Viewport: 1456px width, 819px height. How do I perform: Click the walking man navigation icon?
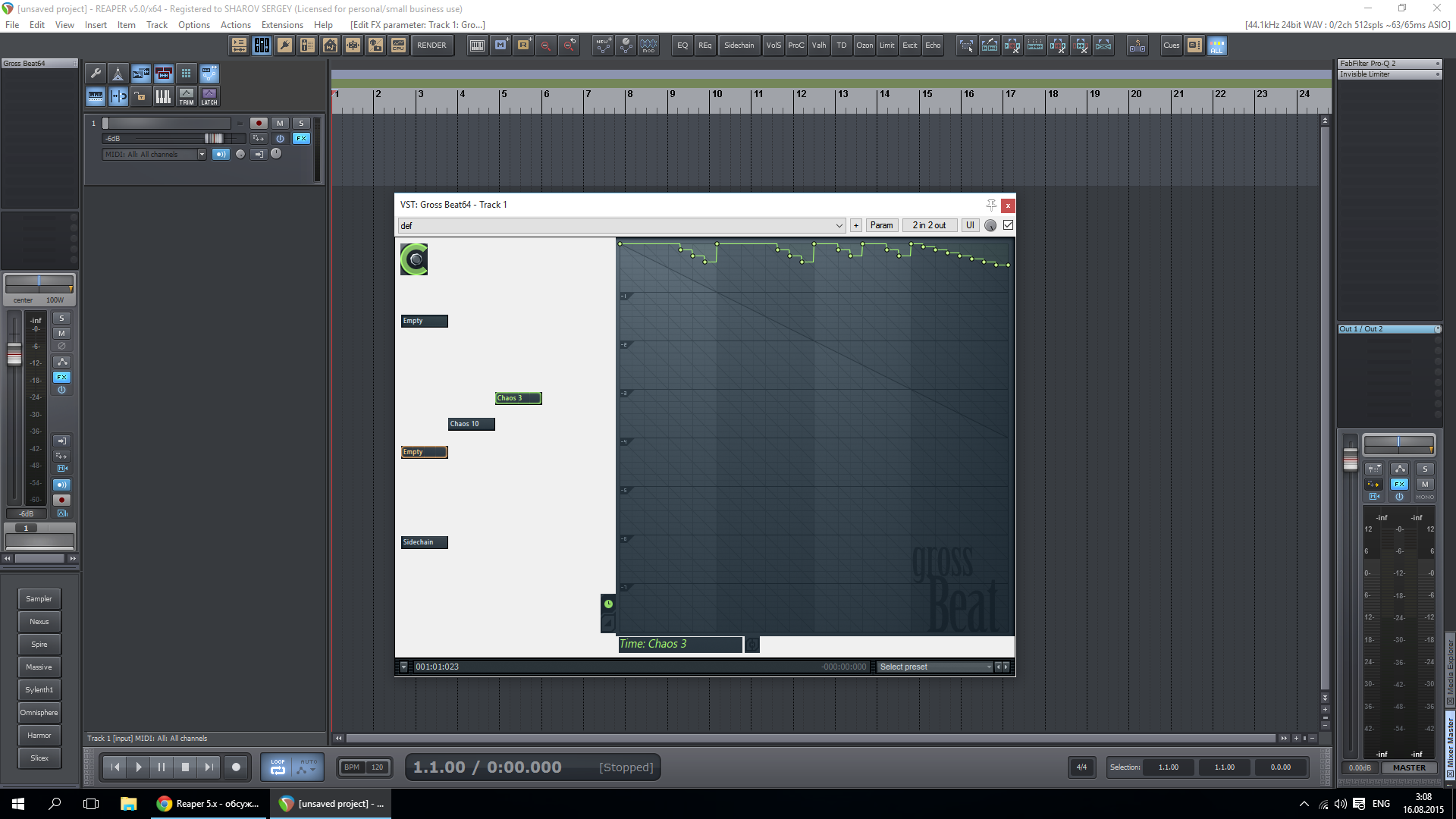coord(1137,45)
